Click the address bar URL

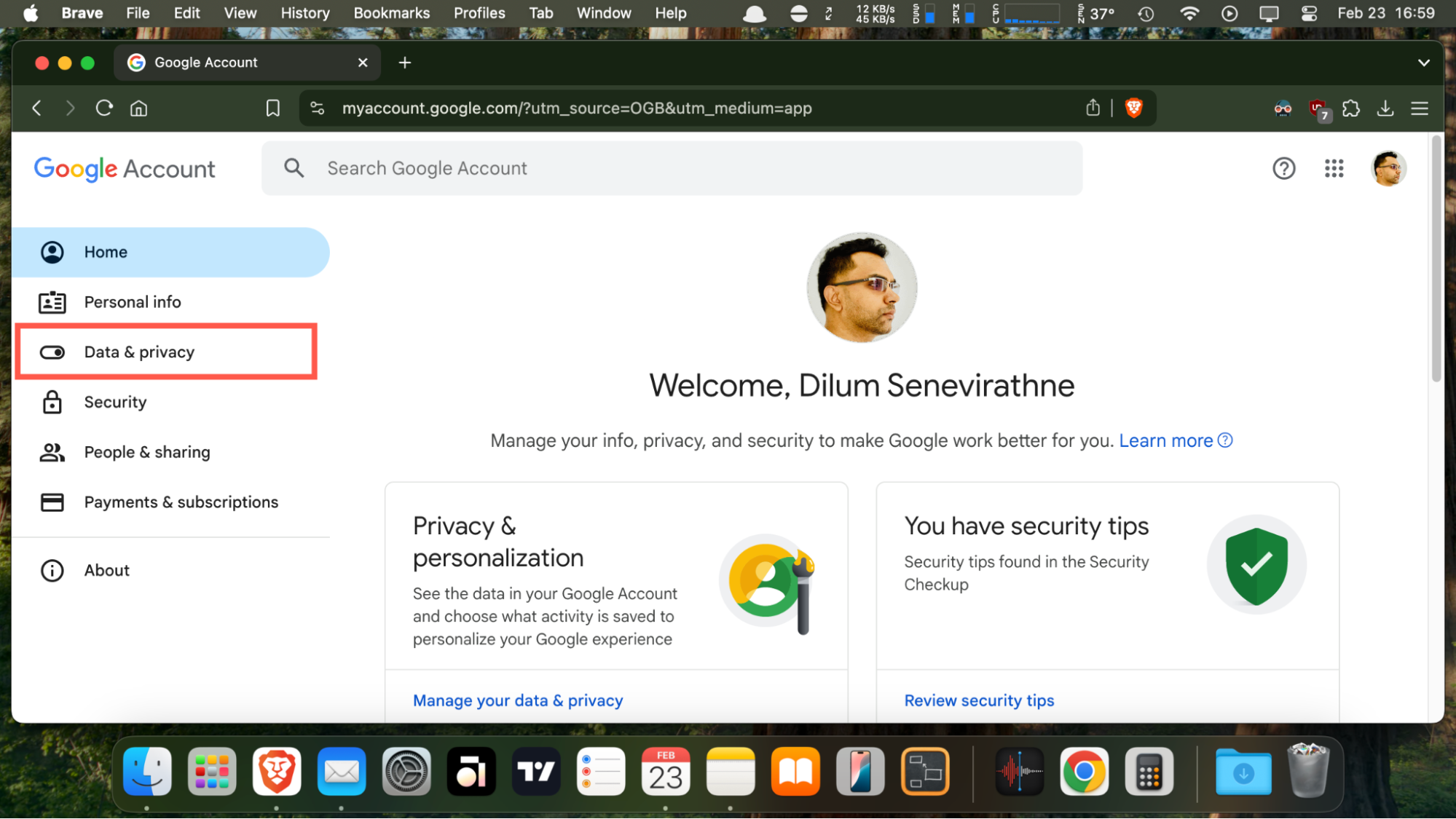[577, 108]
